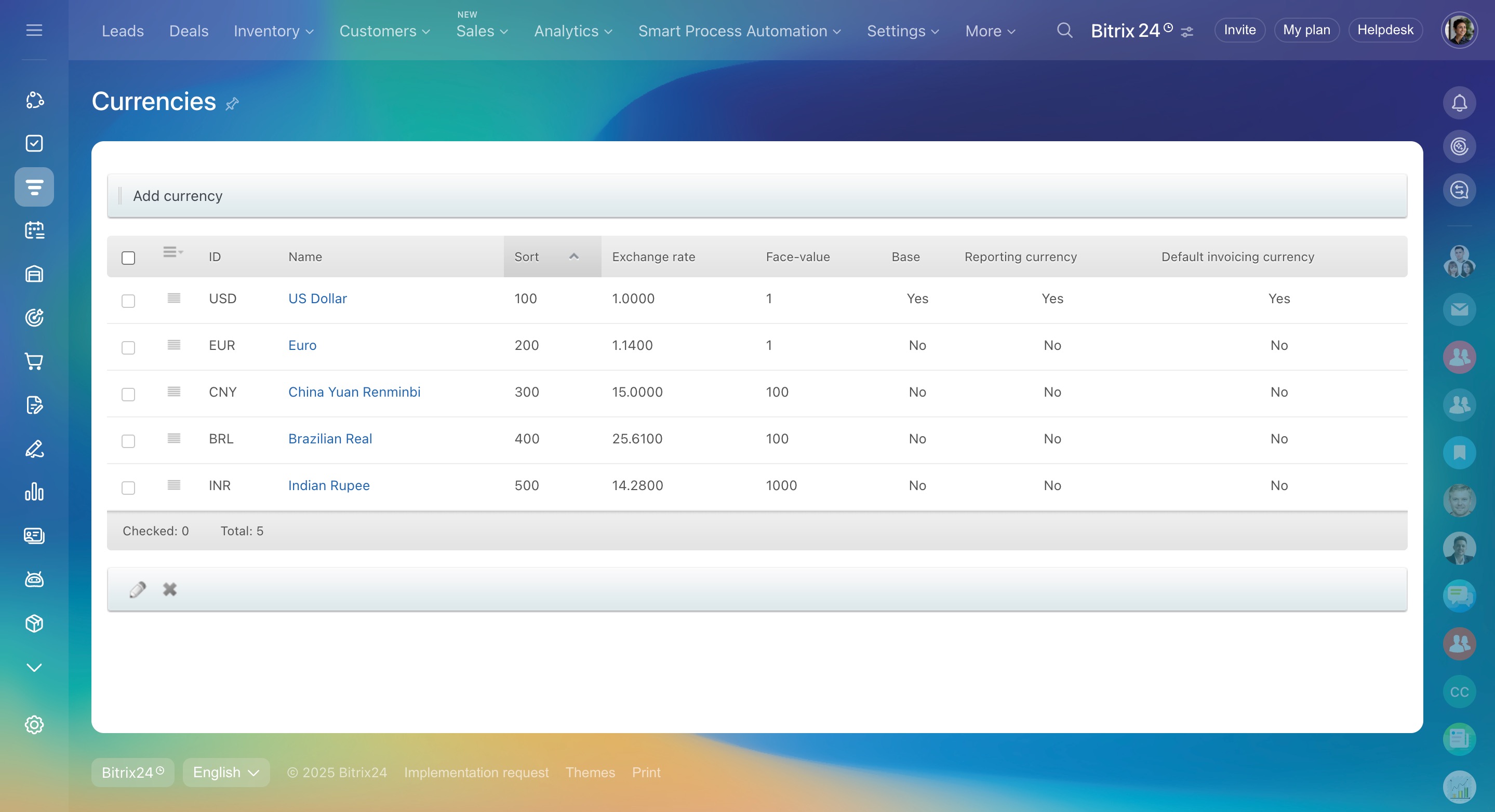Open the Analytics menu
Image resolution: width=1495 pixels, height=812 pixels.
(573, 31)
